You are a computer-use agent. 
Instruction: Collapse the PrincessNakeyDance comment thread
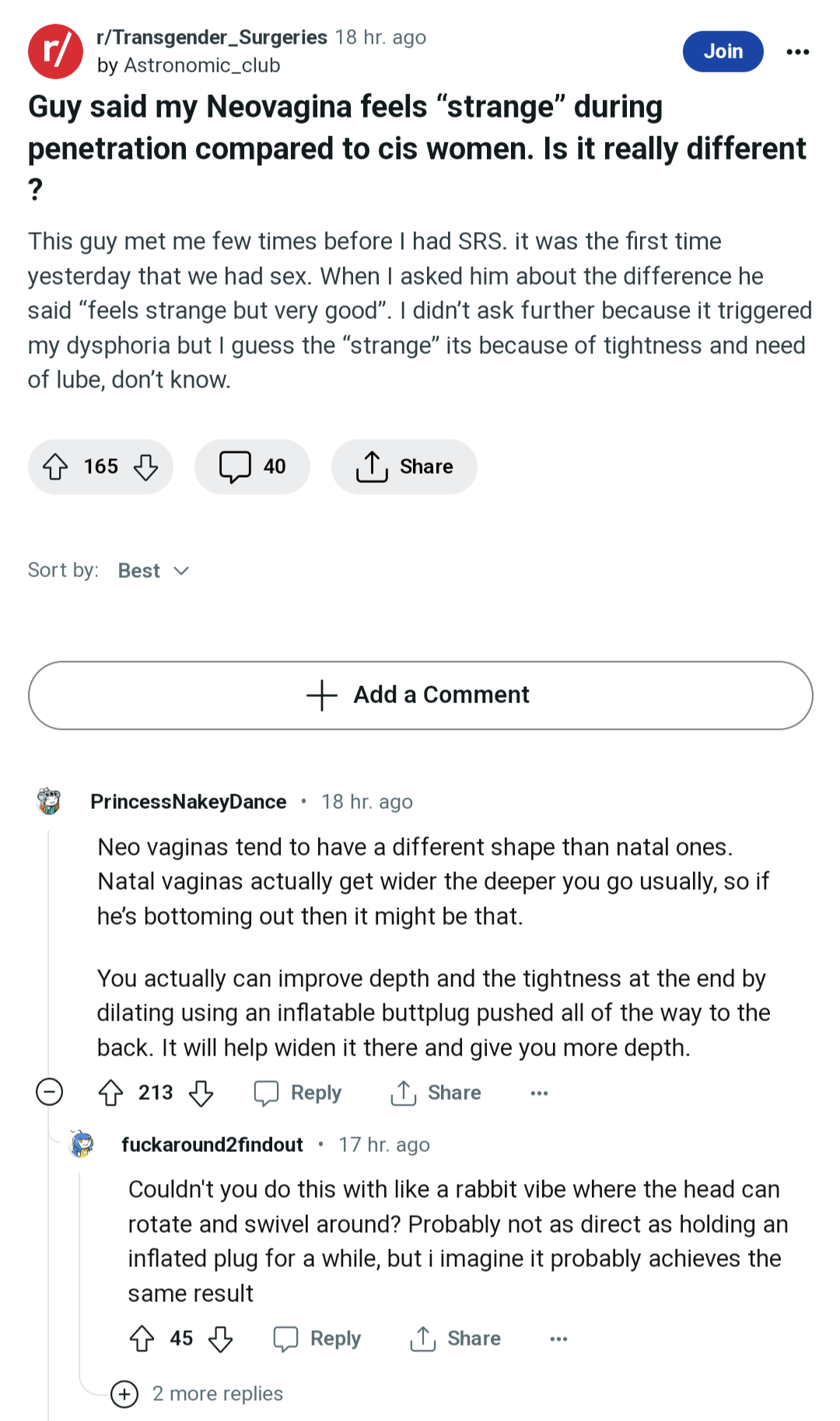(50, 1092)
